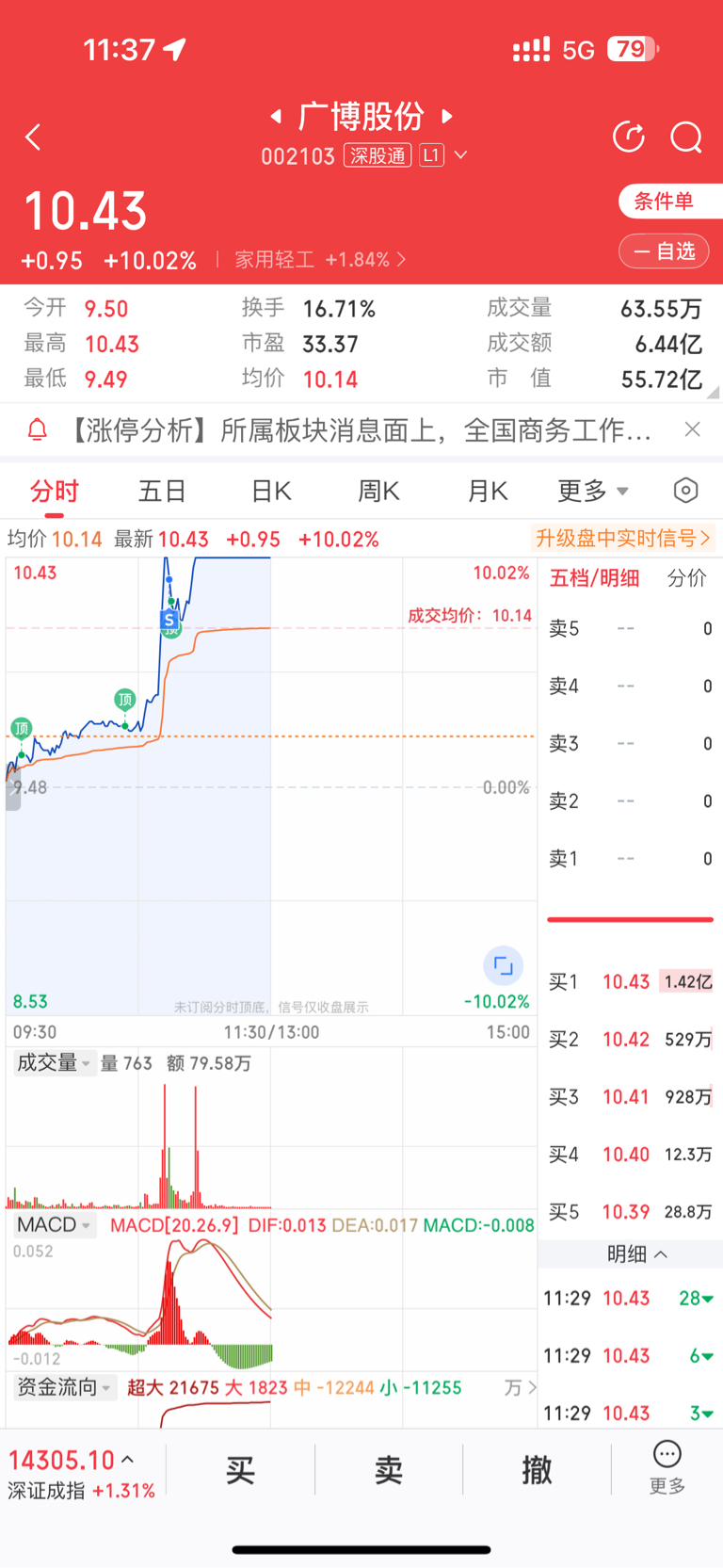Go to next stock with right triangle
The width and height of the screenshot is (723, 1568).
(x=447, y=117)
